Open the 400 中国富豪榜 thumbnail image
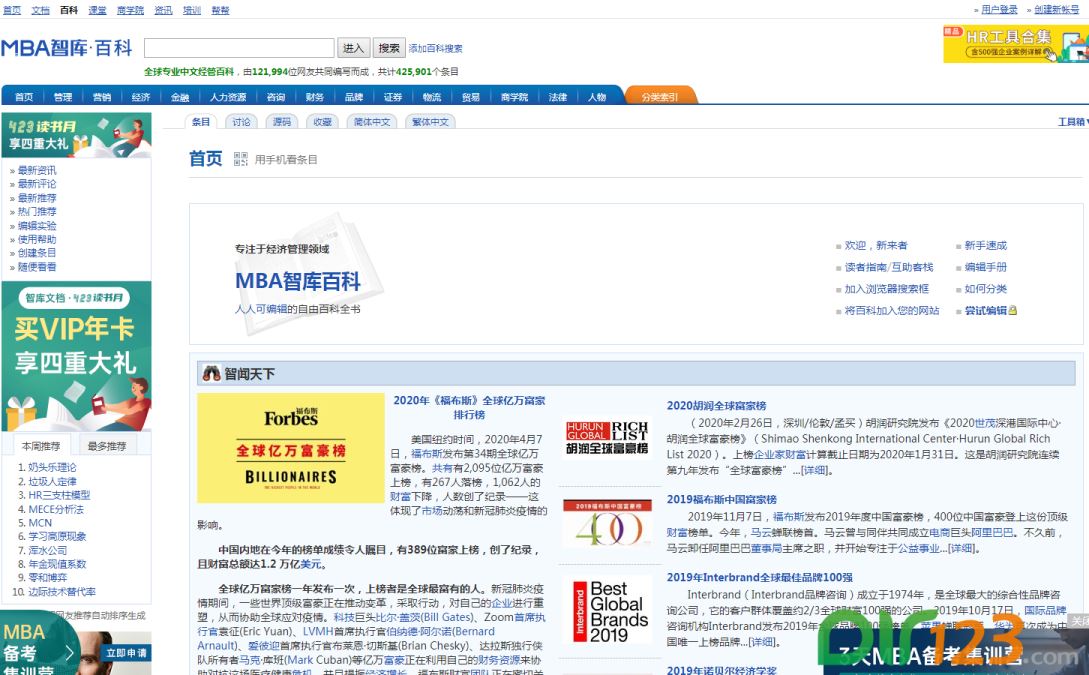 (x=607, y=524)
